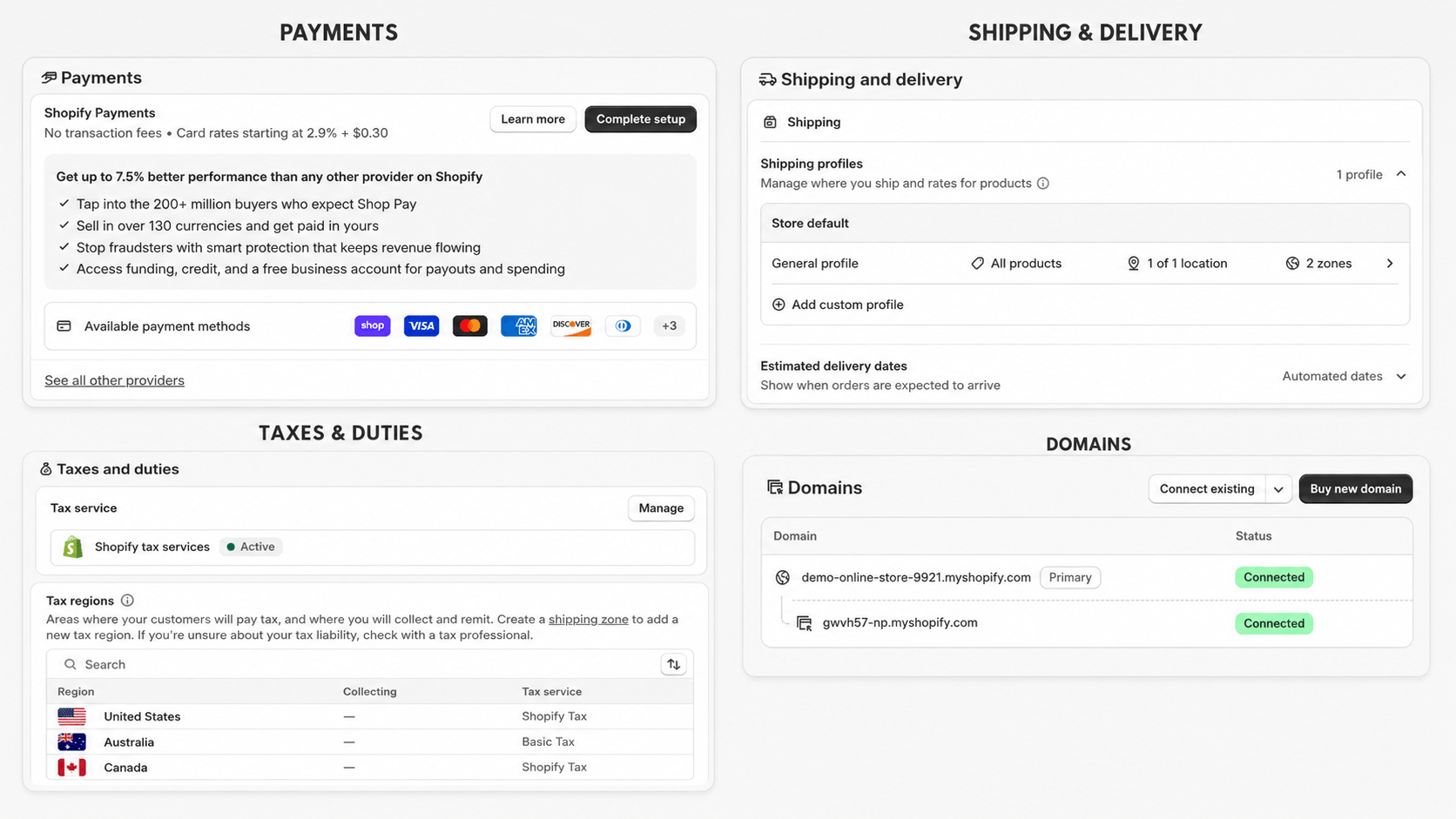Click the Collecting column header
Screen dimensions: 1456x819
[369, 691]
